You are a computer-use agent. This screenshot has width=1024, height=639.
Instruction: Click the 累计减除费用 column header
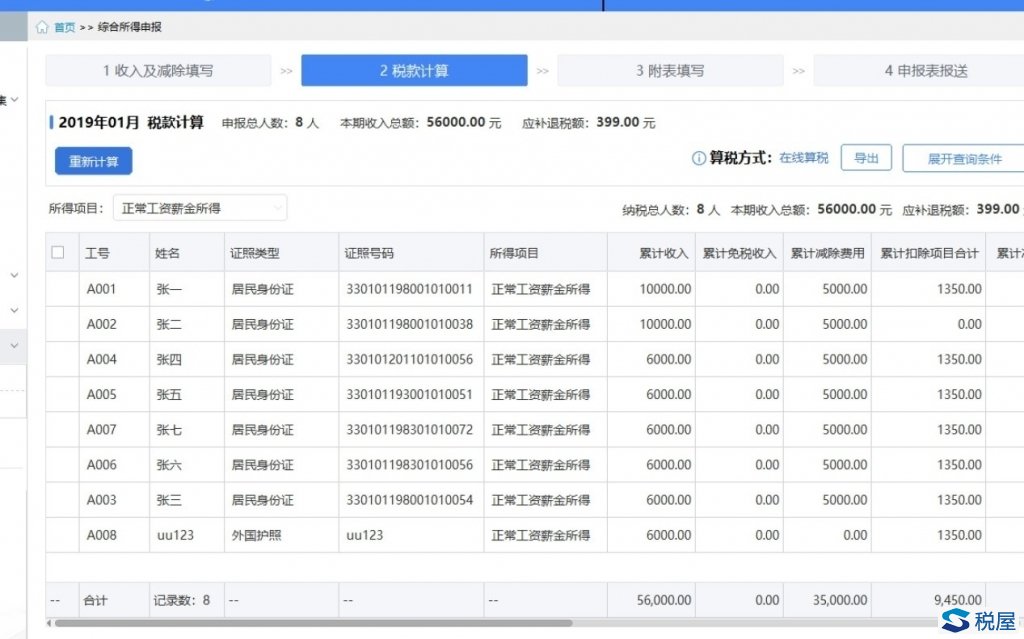pyautogui.click(x=827, y=253)
